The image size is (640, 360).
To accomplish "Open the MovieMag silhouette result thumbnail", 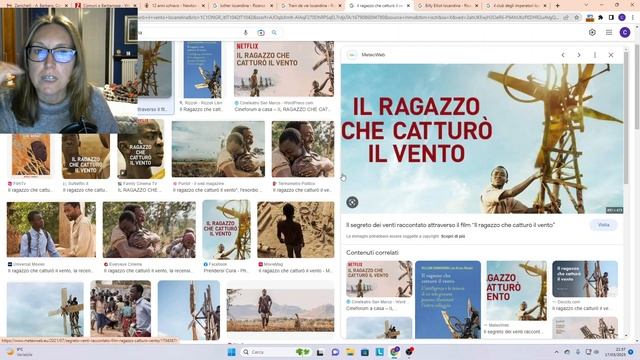I will pos(296,229).
